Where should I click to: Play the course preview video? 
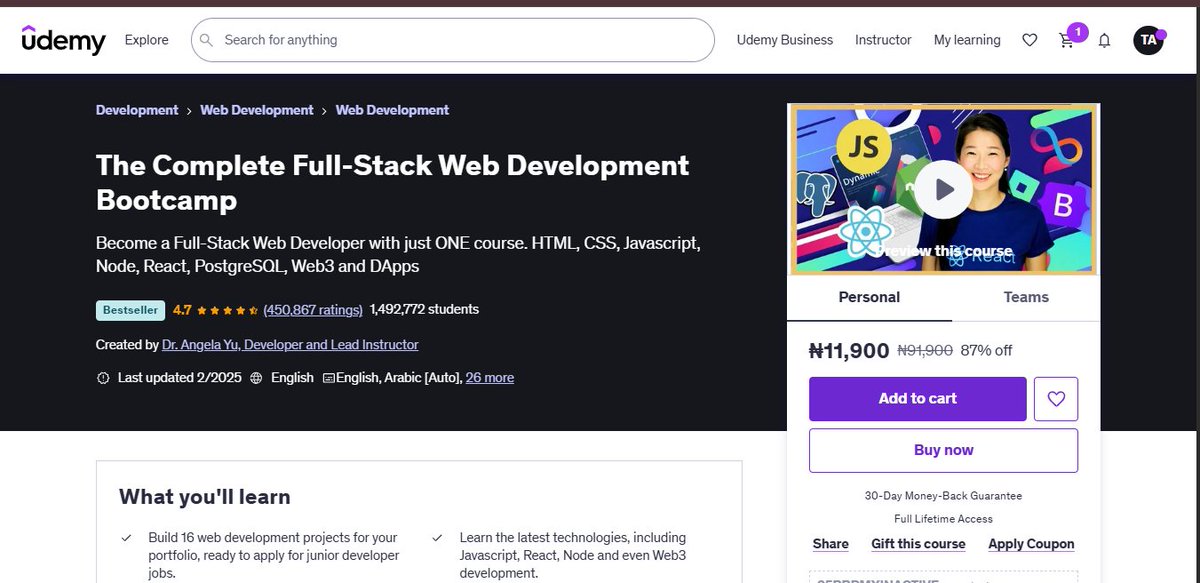tap(942, 189)
